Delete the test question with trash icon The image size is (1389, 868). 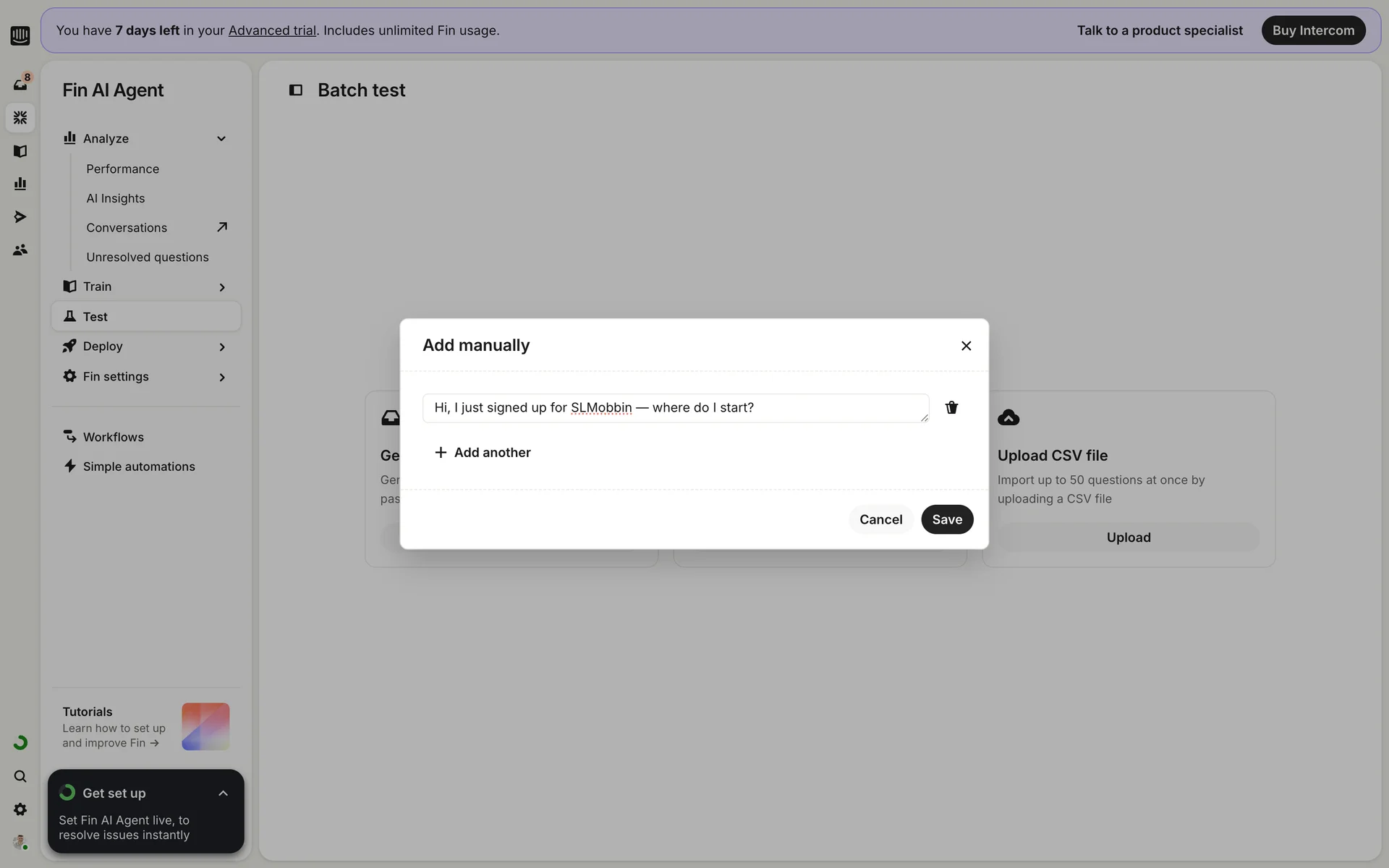pyautogui.click(x=951, y=408)
